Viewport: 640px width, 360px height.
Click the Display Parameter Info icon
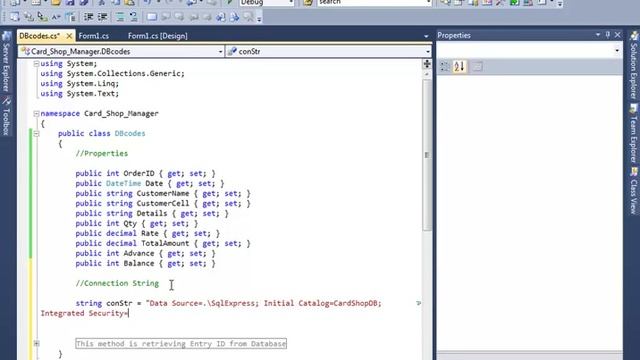click(29, 17)
